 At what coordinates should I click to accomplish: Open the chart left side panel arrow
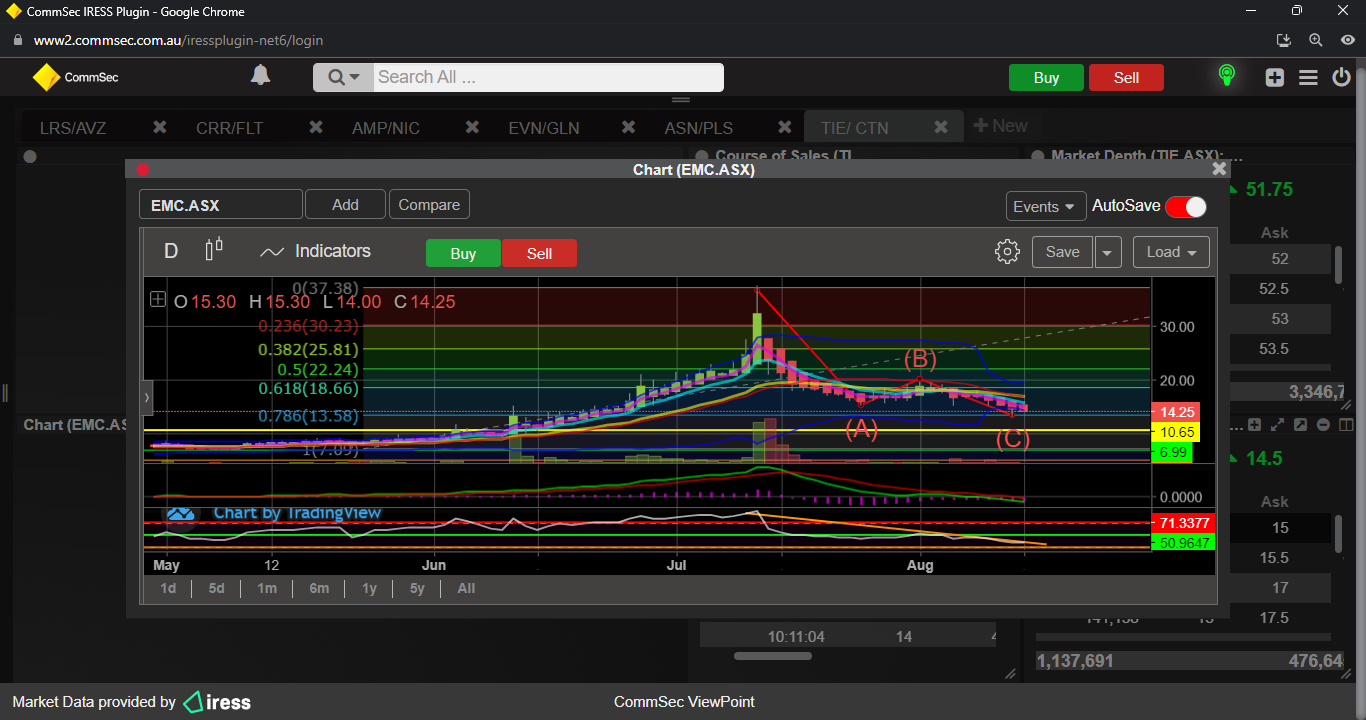tap(147, 398)
